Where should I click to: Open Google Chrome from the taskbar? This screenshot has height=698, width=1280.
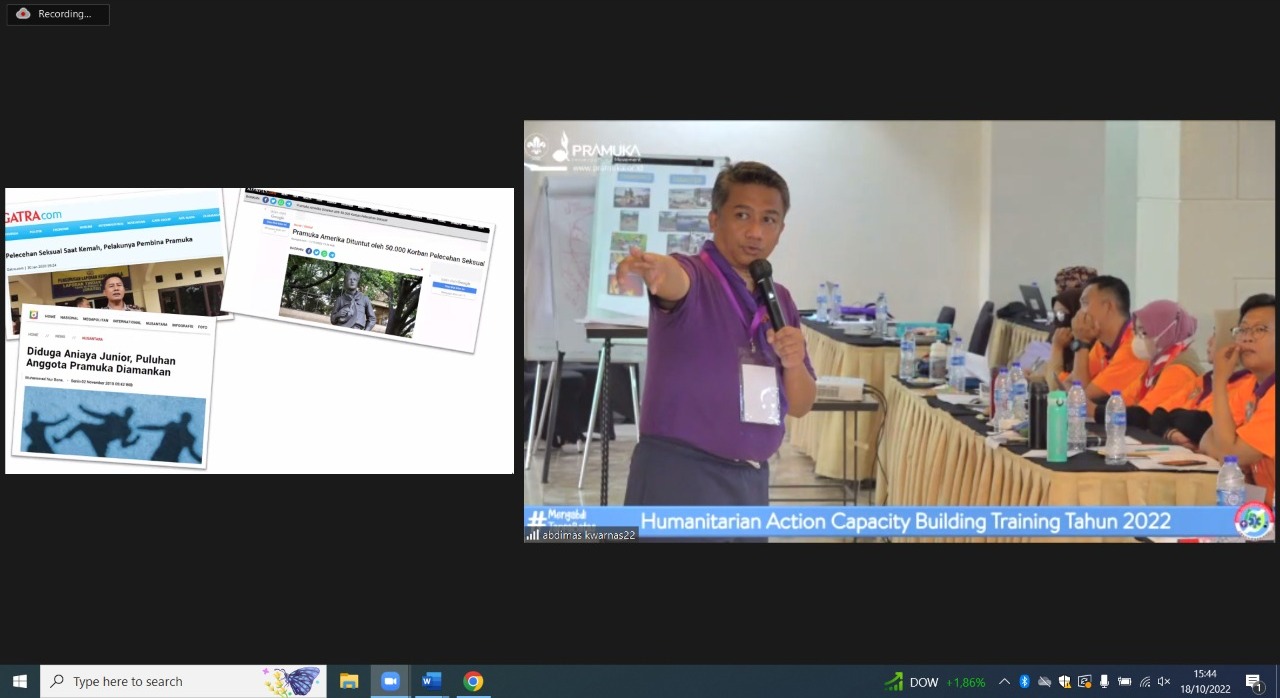pos(473,681)
